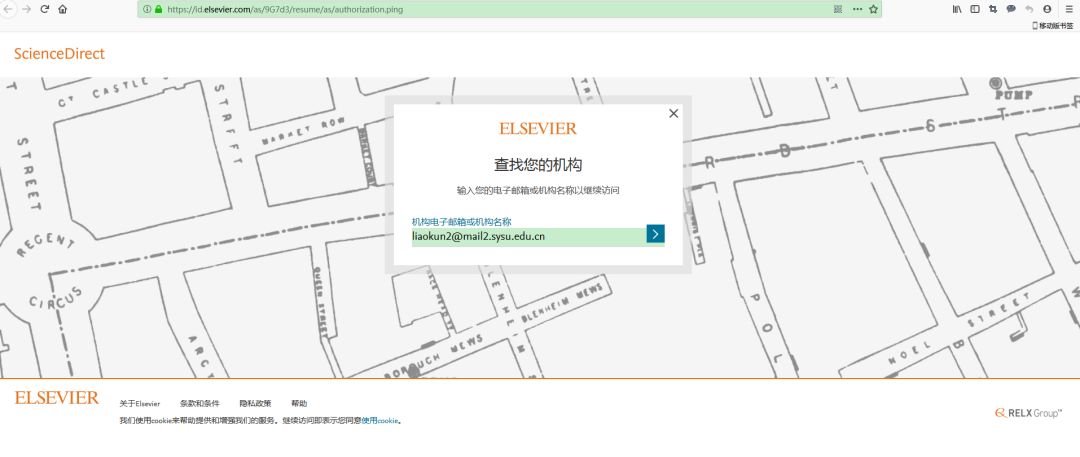Viewport: 1080px width, 457px height.
Task: Close the 查找您的机构 dialog
Action: point(674,114)
